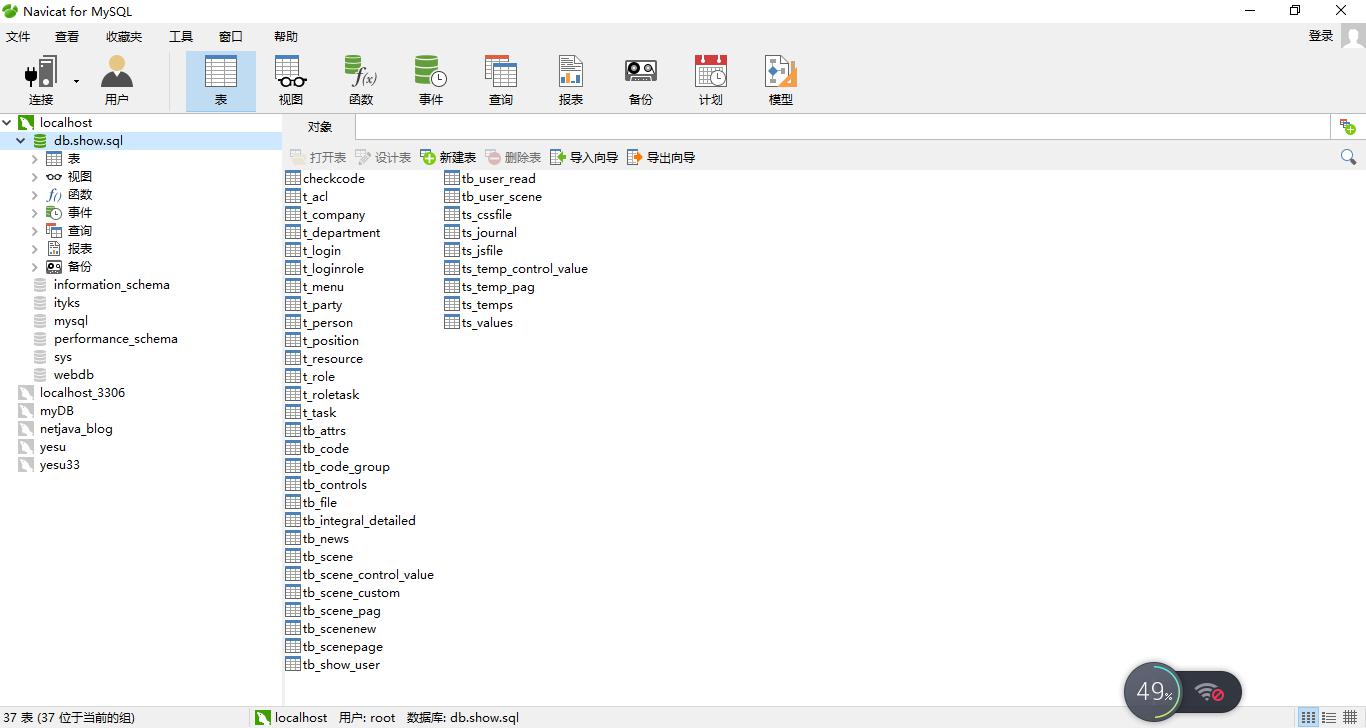This screenshot has width=1366, height=728.
Task: Click the 登录 link
Action: tap(1321, 36)
